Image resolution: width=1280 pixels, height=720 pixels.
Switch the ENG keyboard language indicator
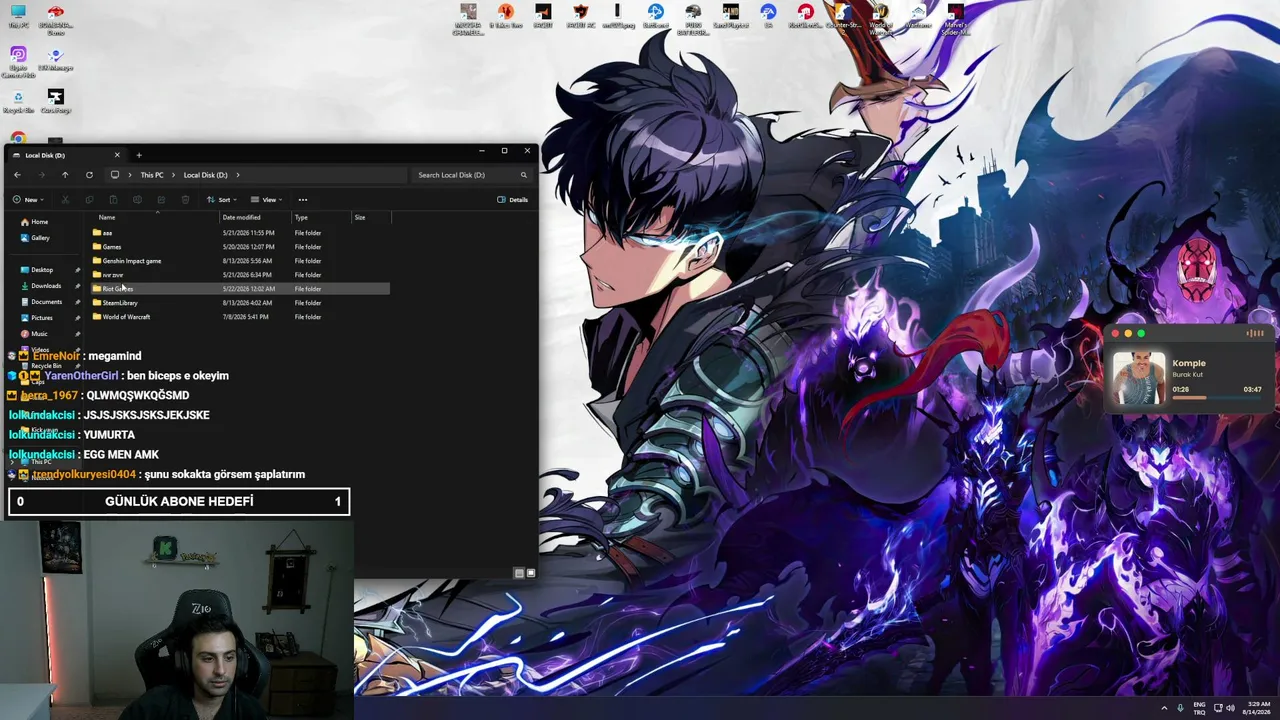1199,708
